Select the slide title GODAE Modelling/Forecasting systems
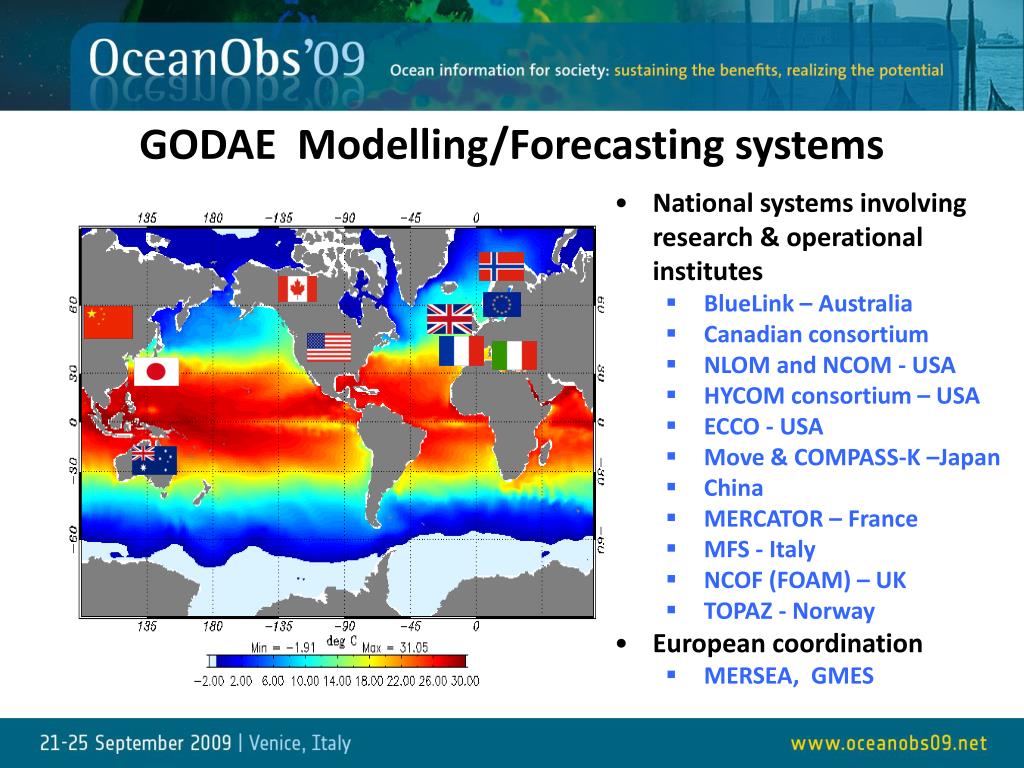This screenshot has height=768, width=1024. (511, 145)
